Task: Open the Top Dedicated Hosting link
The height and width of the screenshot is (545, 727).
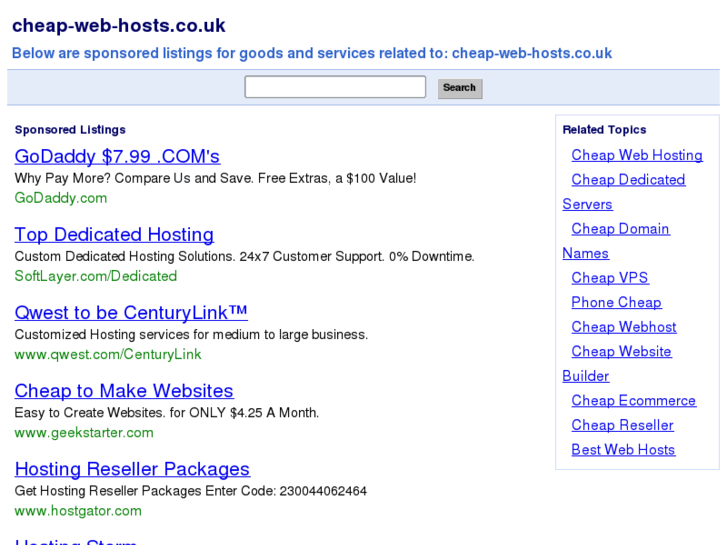Action: coord(114,234)
